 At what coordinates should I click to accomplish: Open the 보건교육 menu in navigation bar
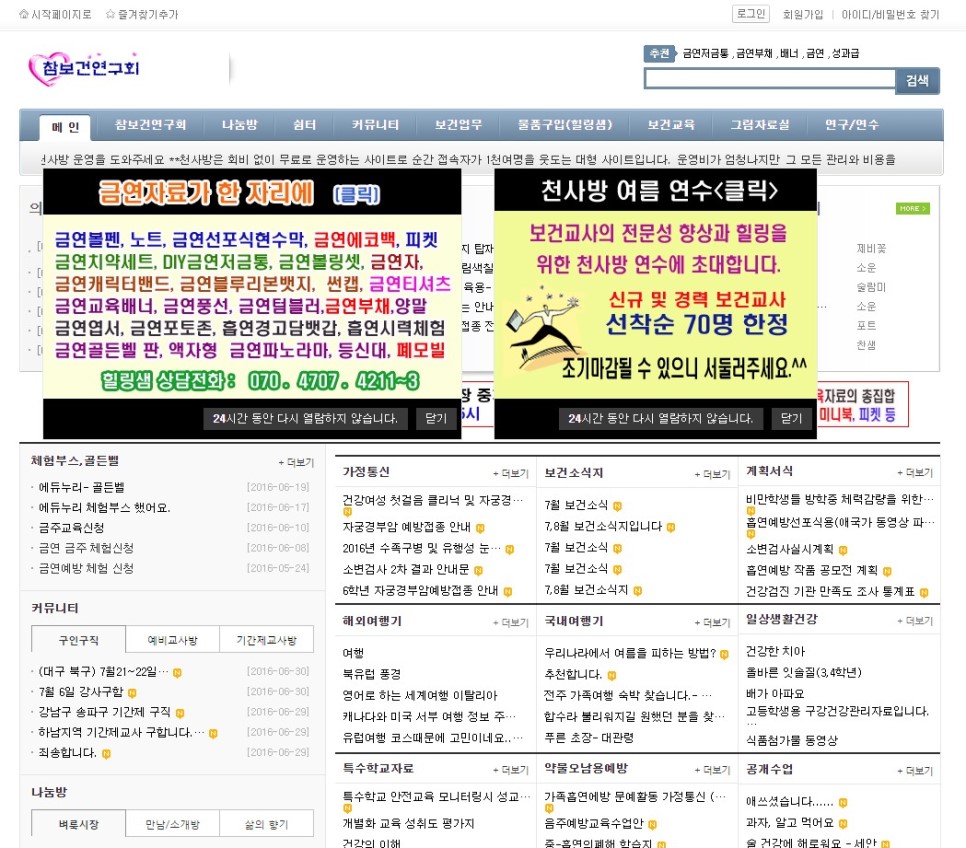coord(671,125)
